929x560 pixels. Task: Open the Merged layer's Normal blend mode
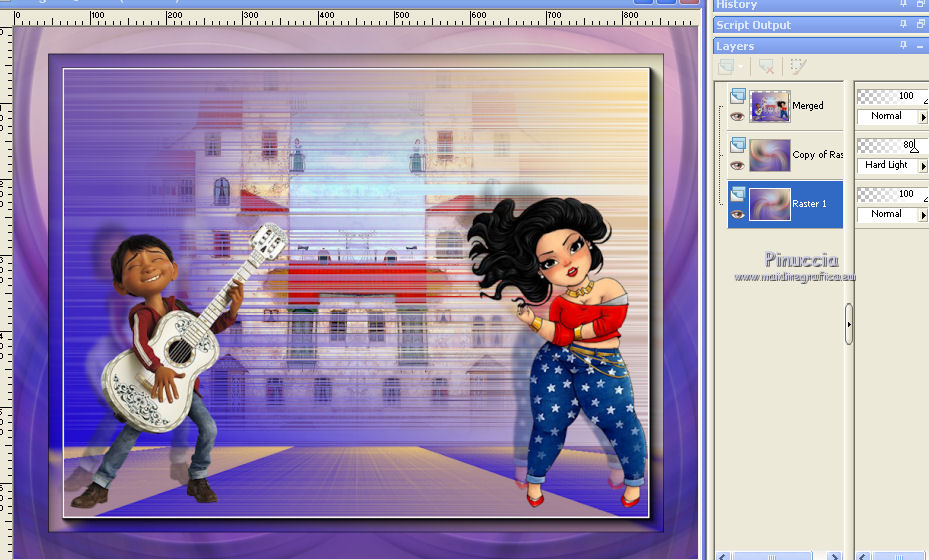pos(886,116)
